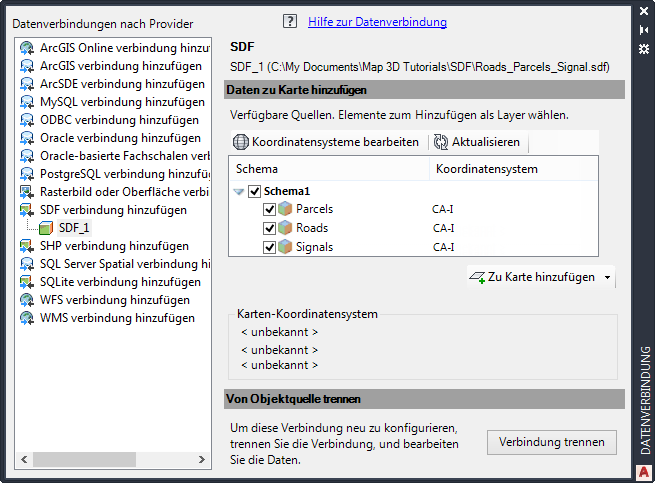Screen dimensions: 655x483
Task: Click the Schema1 label
Action: coord(287,191)
